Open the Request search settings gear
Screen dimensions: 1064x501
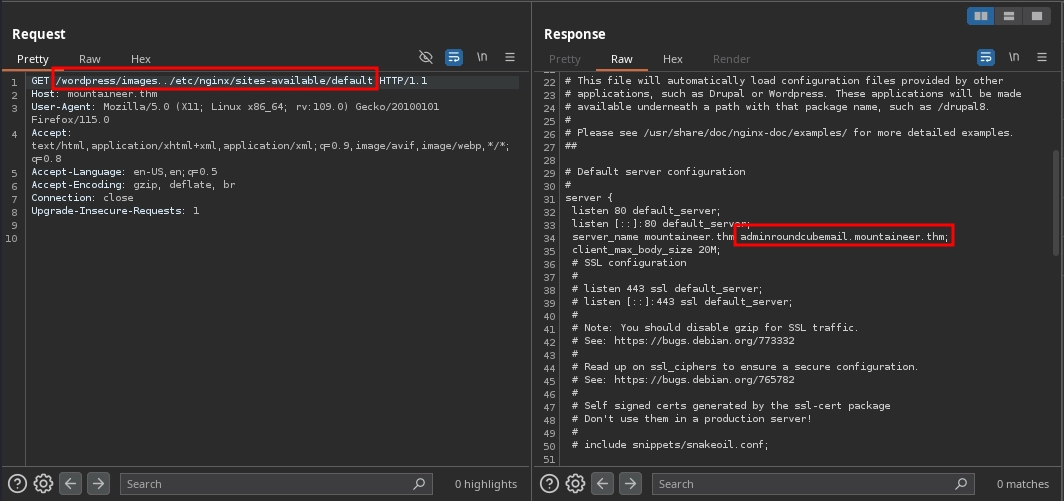(43, 484)
